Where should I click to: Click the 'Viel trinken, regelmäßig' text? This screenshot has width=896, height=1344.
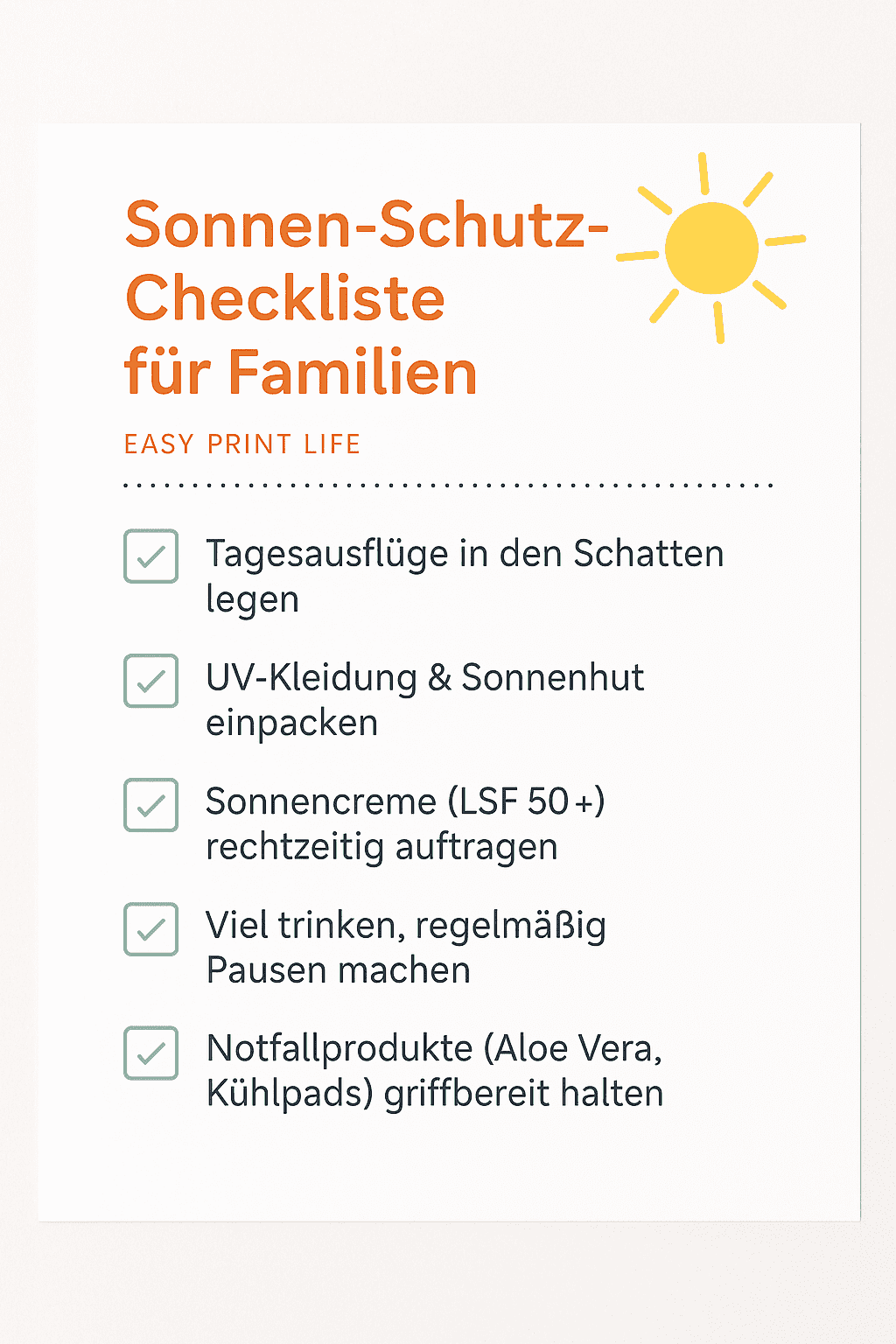click(x=406, y=927)
